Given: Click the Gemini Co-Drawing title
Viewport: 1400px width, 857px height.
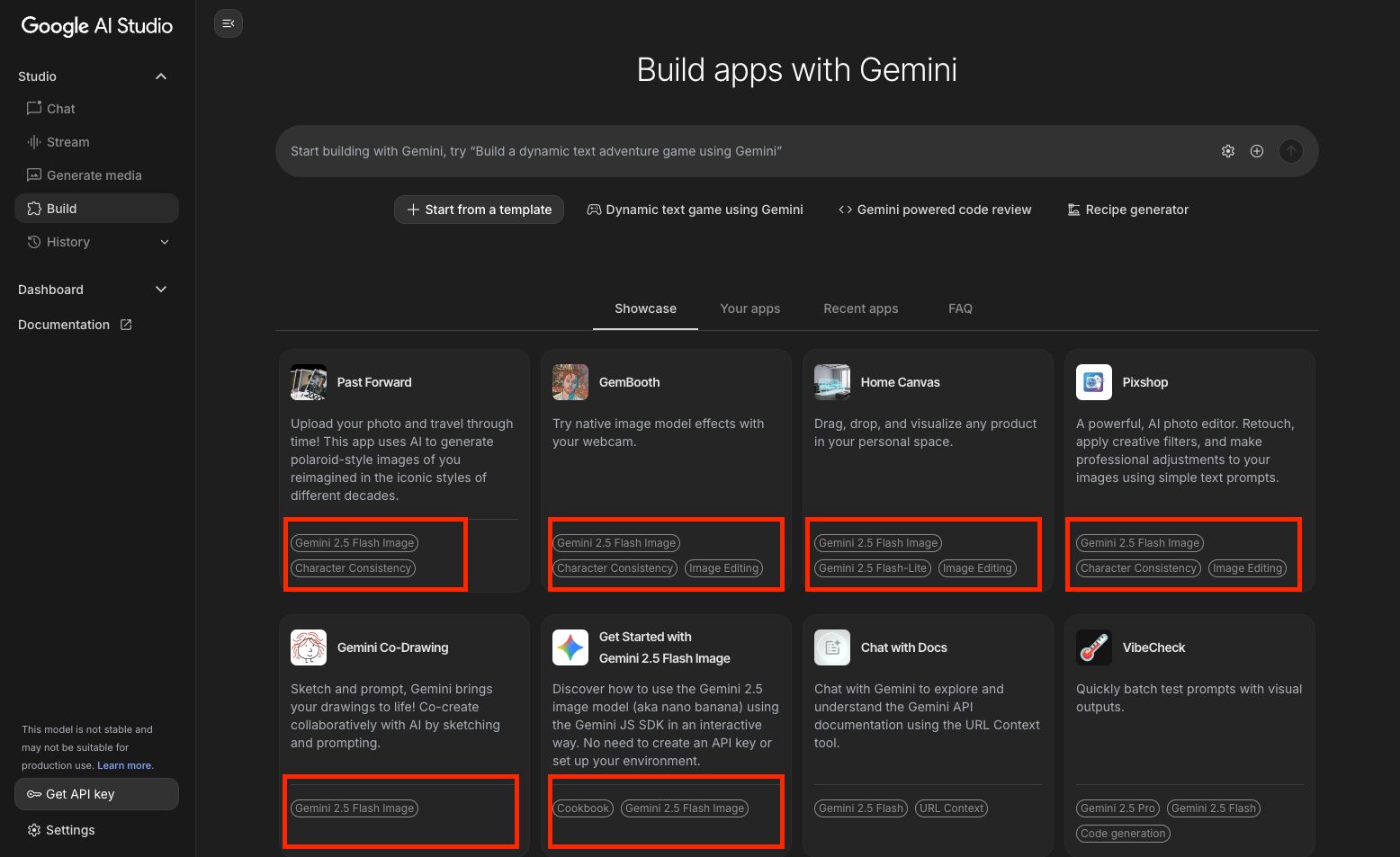Looking at the screenshot, I should tap(392, 647).
